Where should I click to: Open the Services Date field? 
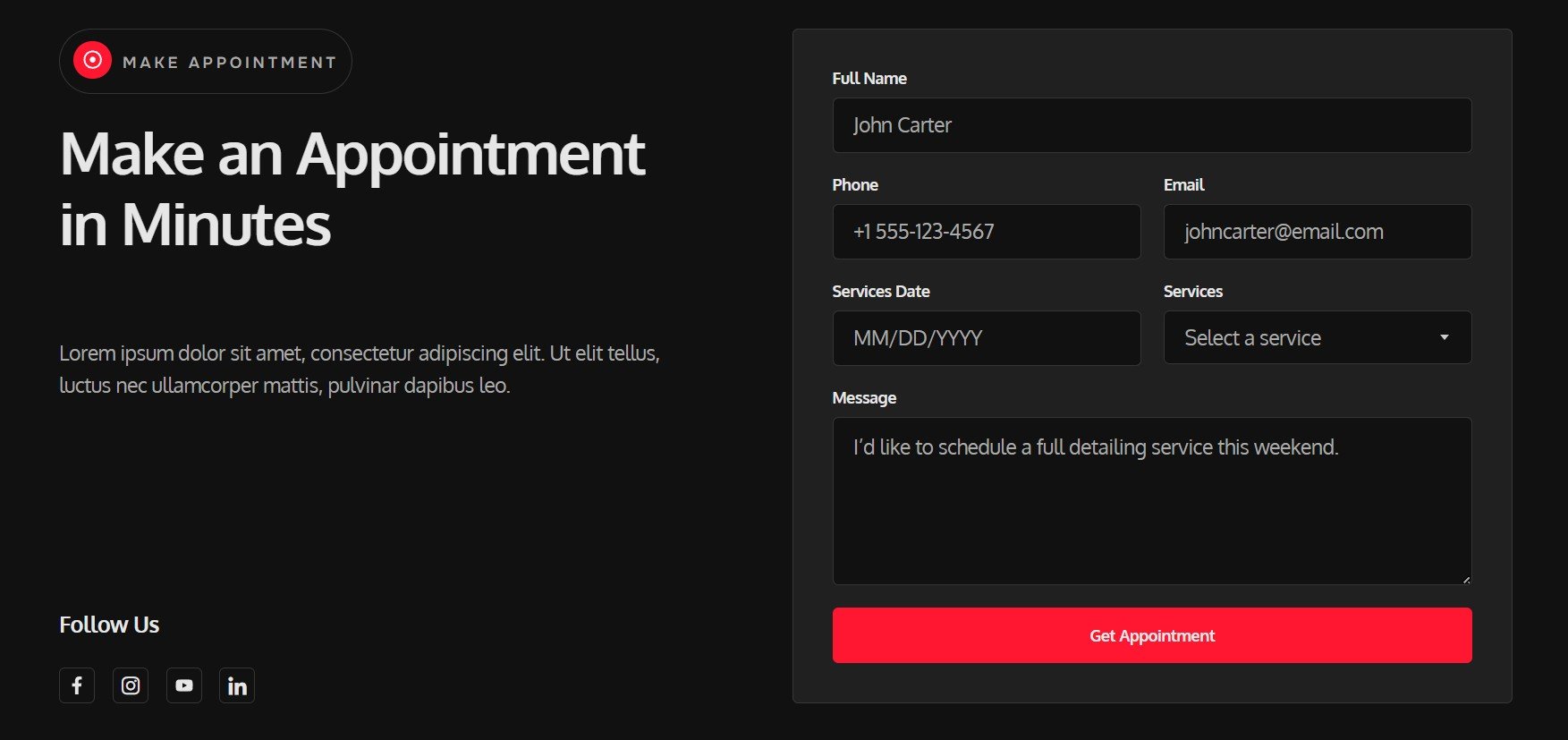(x=987, y=338)
